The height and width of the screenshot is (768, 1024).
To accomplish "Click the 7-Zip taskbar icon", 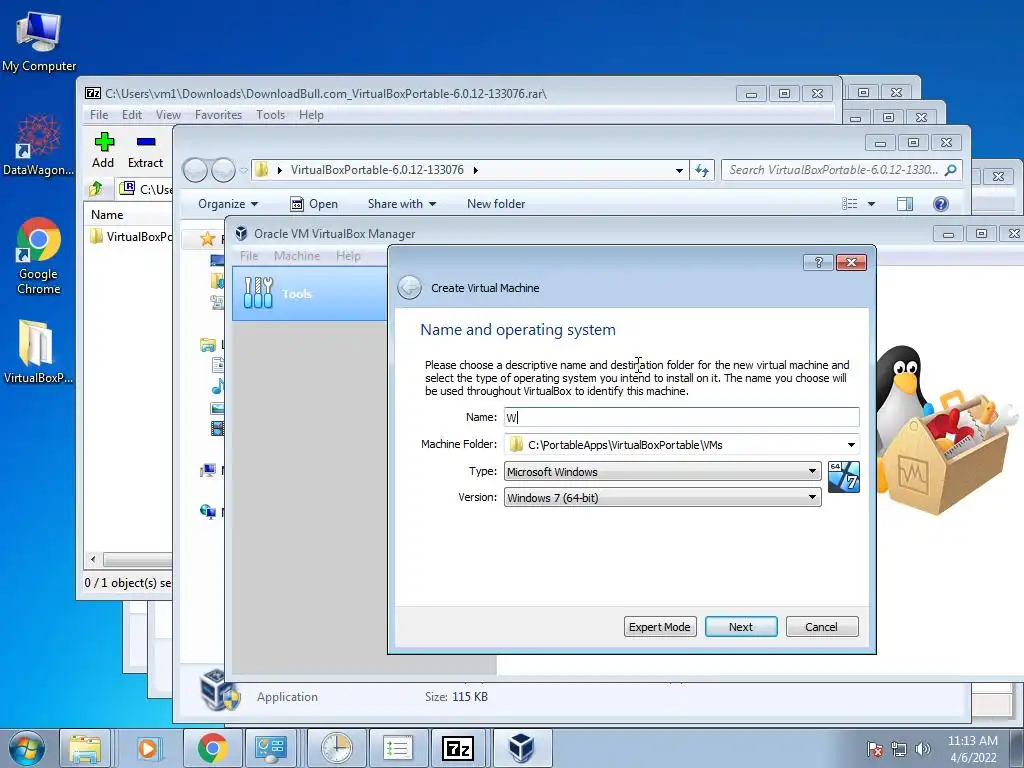I will 458,748.
